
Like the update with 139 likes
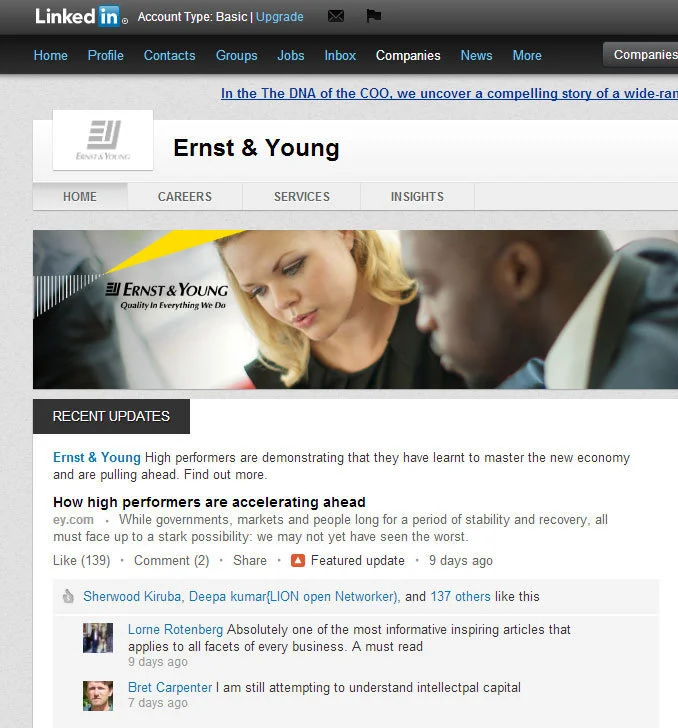click(82, 560)
